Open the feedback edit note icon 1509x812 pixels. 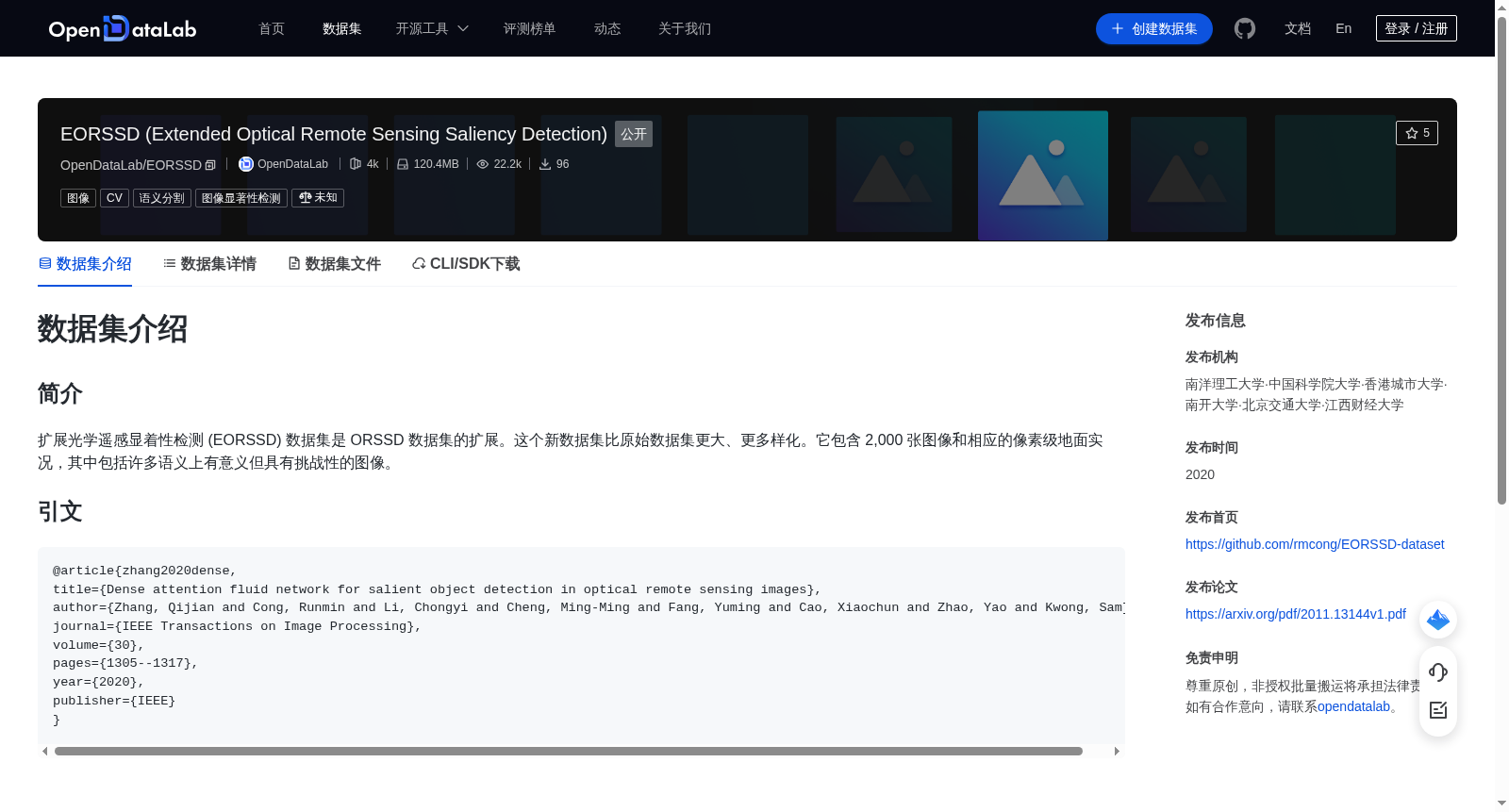point(1438,710)
